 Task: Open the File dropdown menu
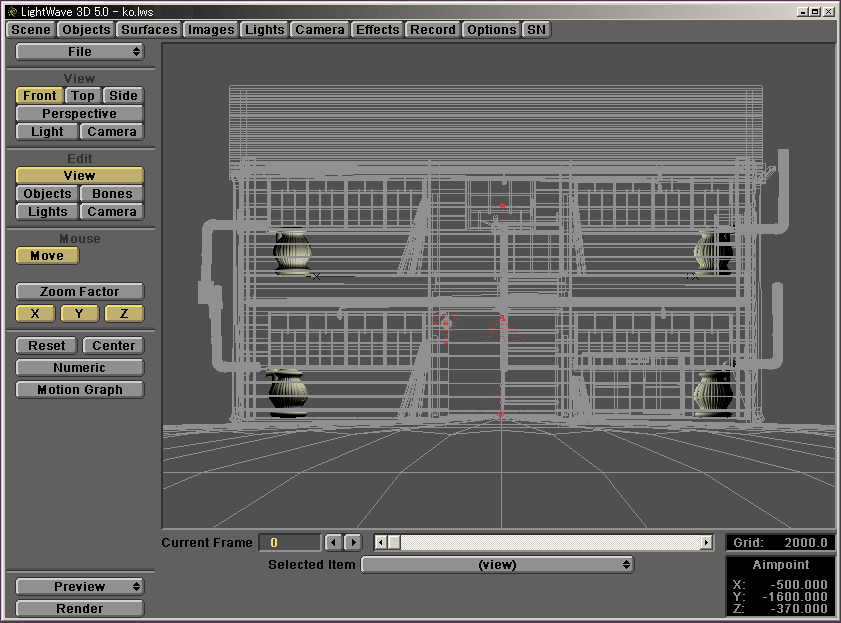[x=80, y=52]
